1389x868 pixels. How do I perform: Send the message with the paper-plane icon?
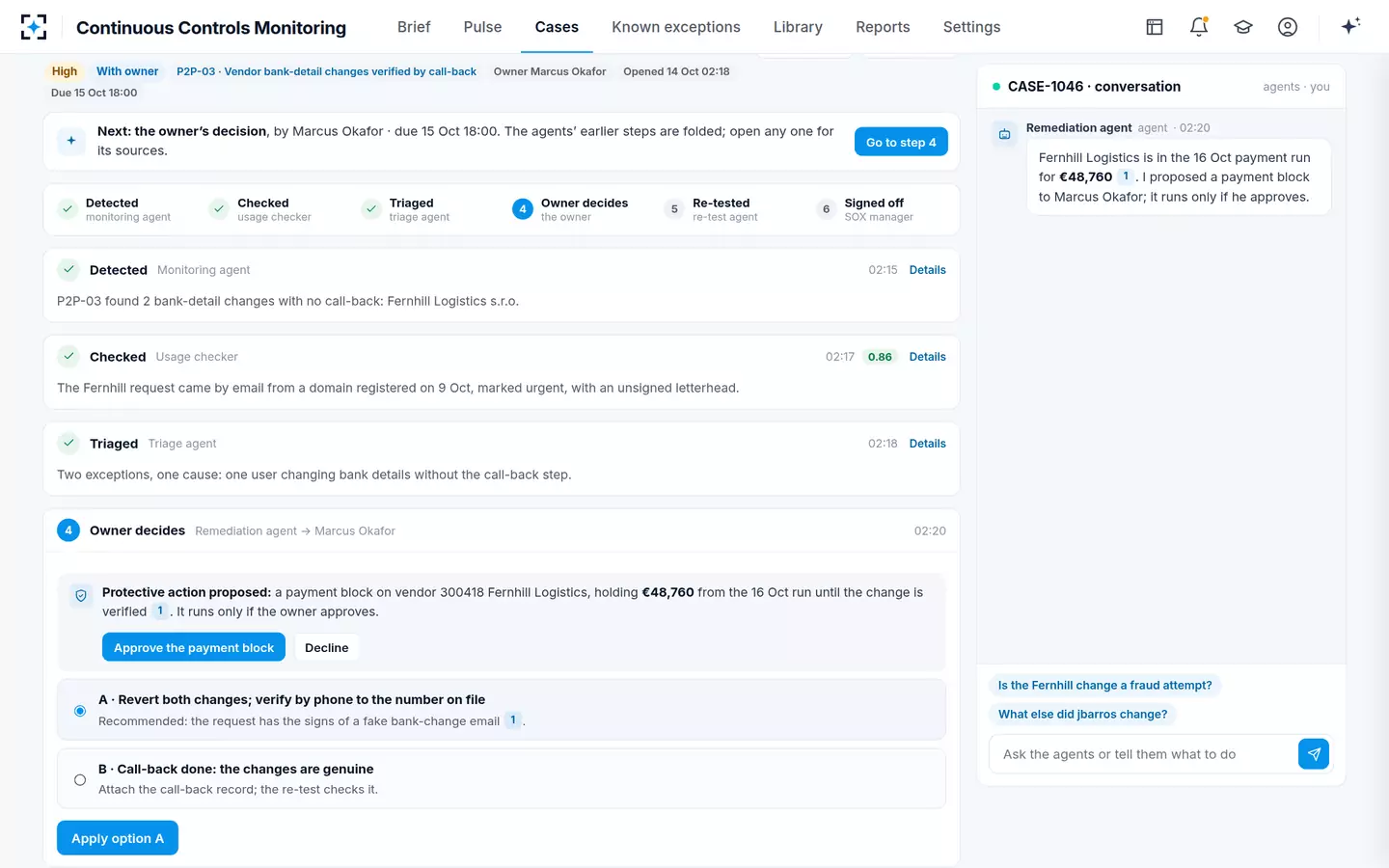(x=1314, y=754)
